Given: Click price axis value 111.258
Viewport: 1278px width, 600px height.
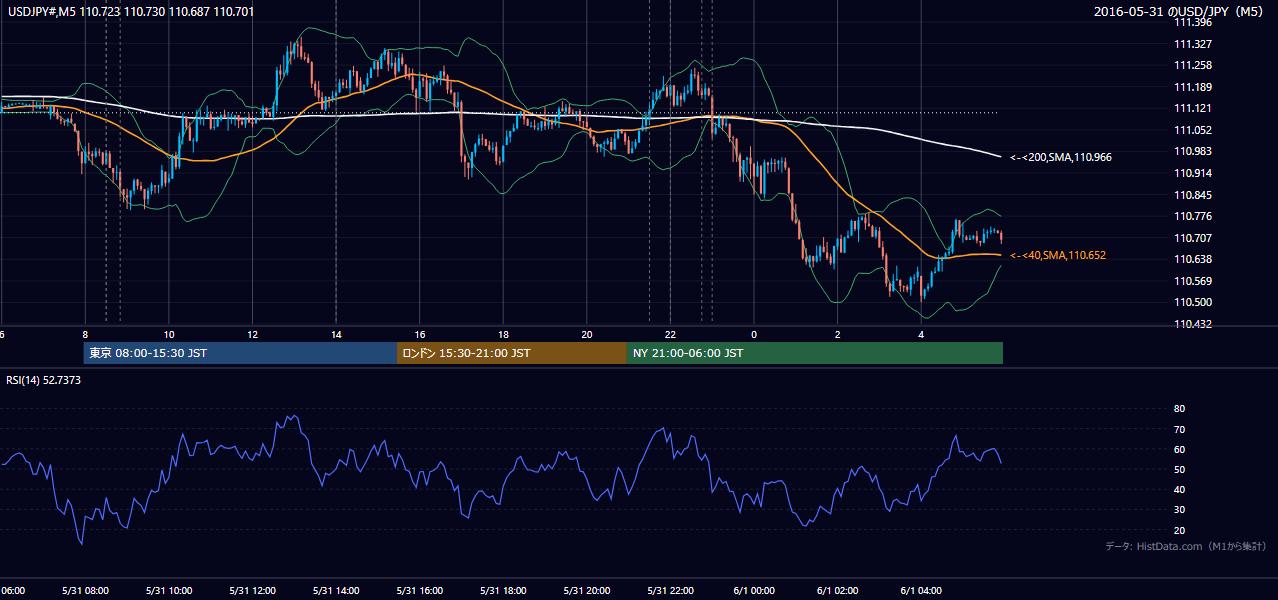Looking at the screenshot, I should point(1191,65).
